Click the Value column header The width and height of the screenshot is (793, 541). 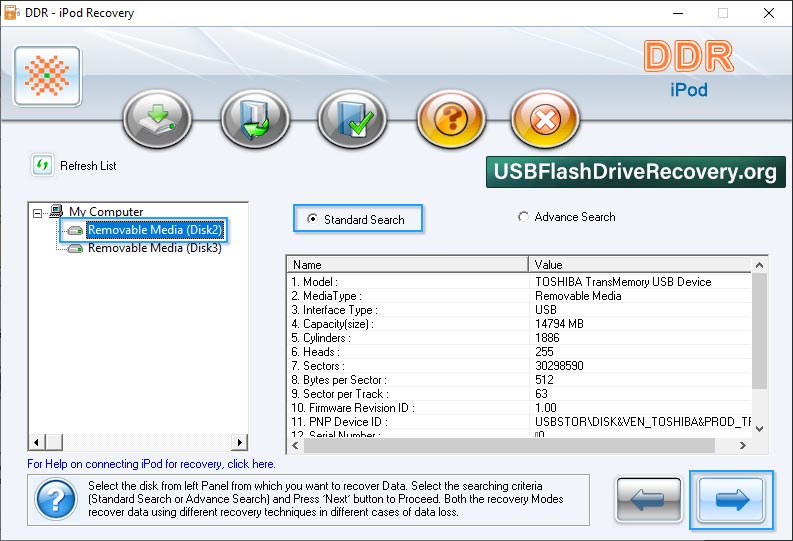point(641,264)
